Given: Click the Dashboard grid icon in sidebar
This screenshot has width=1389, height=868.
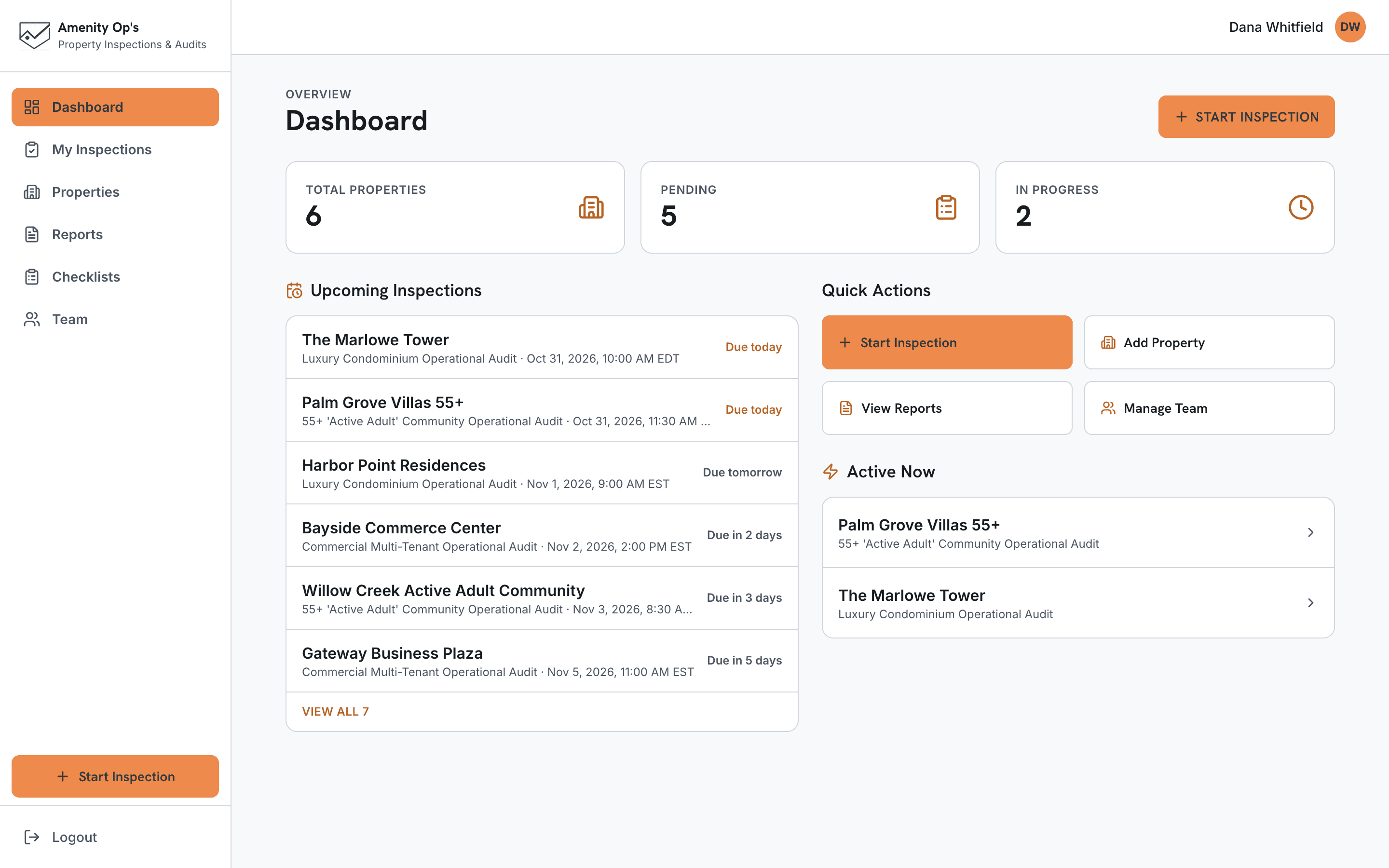Looking at the screenshot, I should point(31,107).
